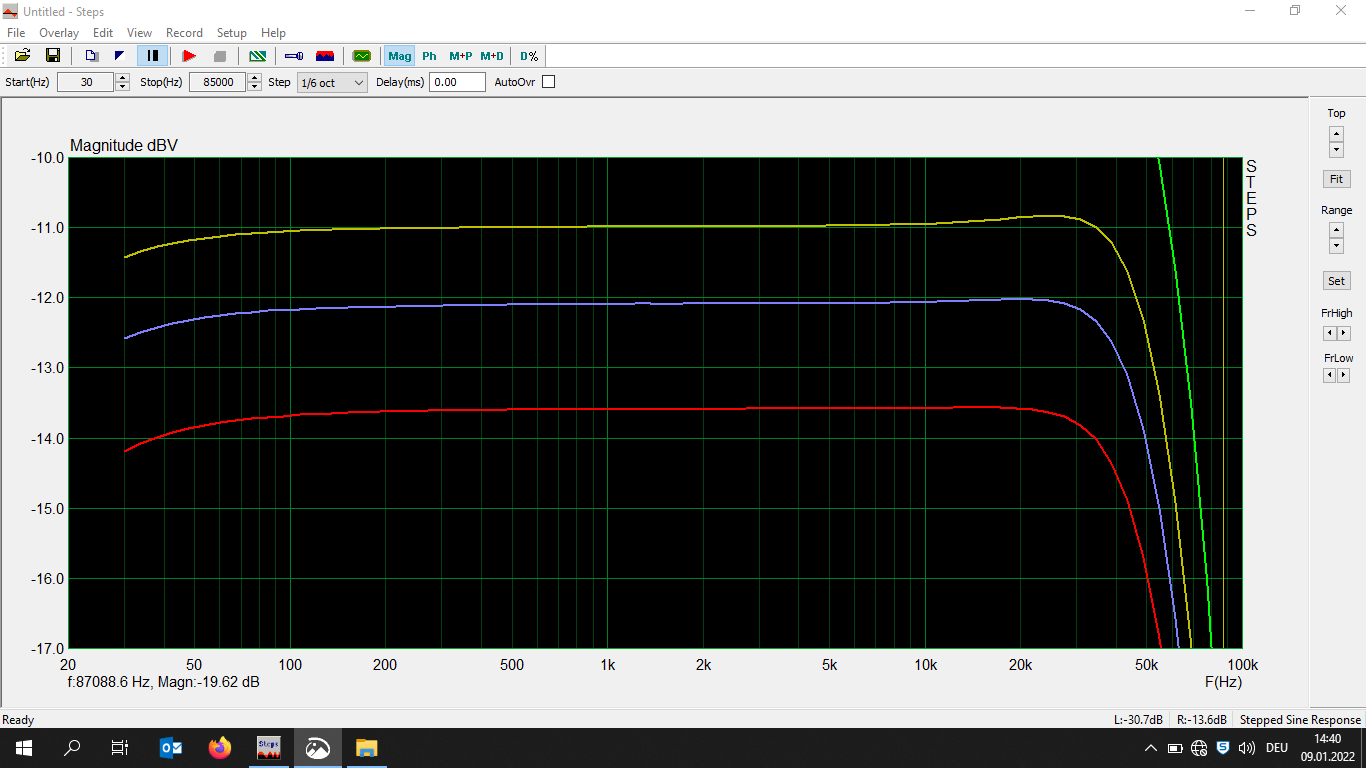Open the Record menu

click(184, 33)
